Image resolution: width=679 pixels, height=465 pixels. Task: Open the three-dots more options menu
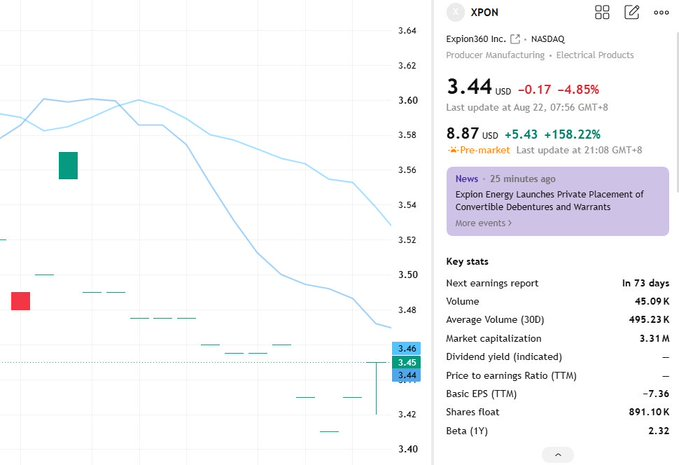tap(661, 13)
